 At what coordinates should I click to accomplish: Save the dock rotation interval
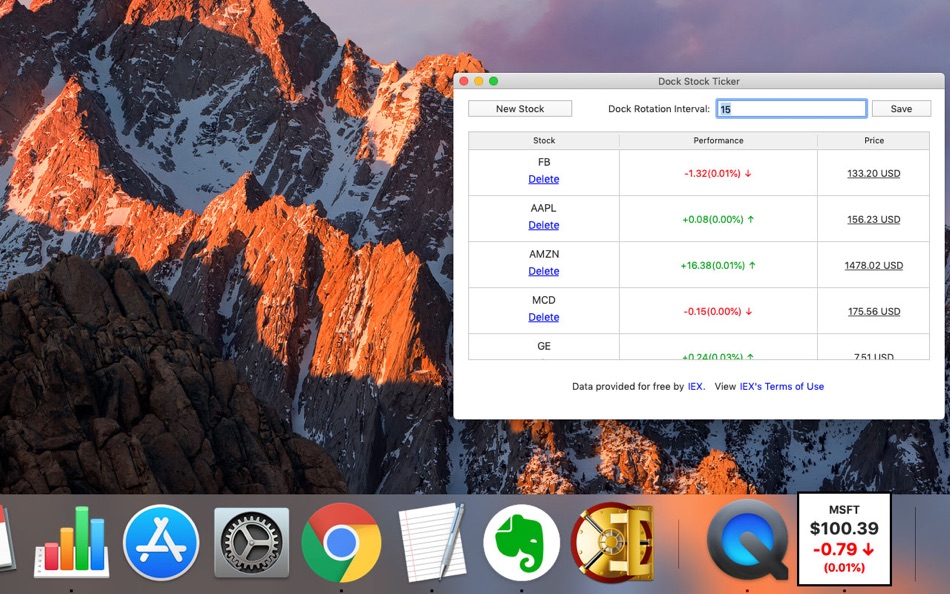coord(901,108)
